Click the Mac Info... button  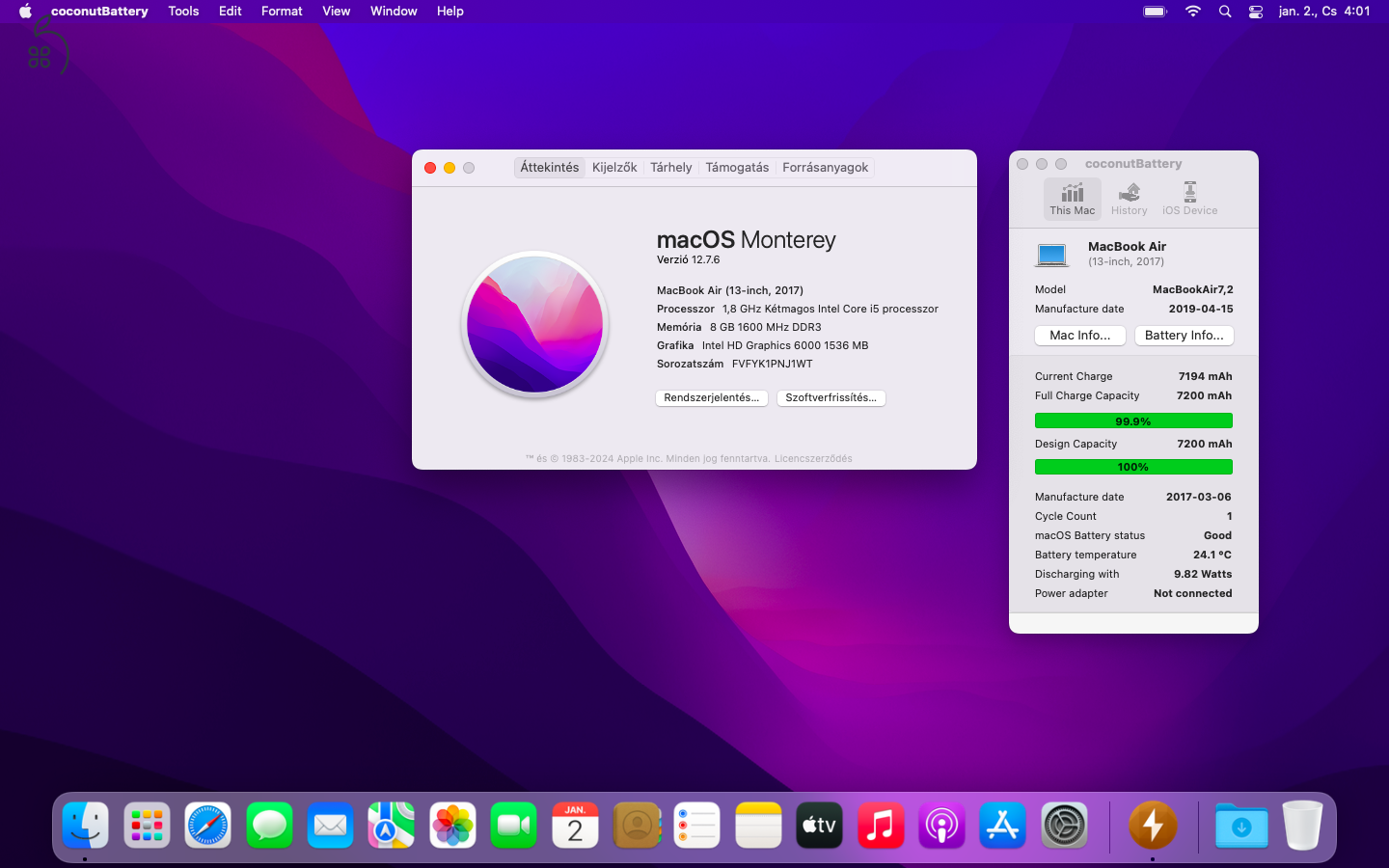(1080, 336)
